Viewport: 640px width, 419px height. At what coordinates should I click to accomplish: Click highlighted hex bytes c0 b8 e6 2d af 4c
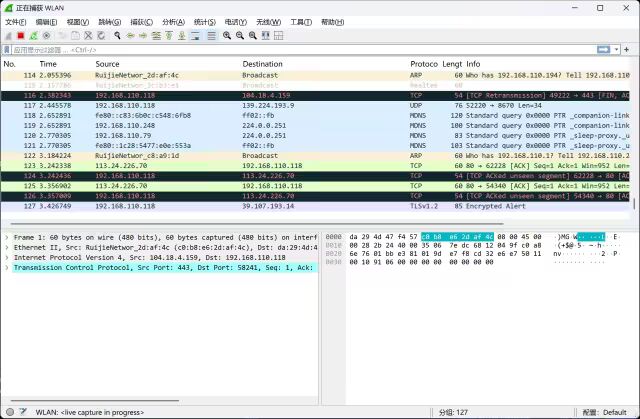pyautogui.click(x=457, y=237)
